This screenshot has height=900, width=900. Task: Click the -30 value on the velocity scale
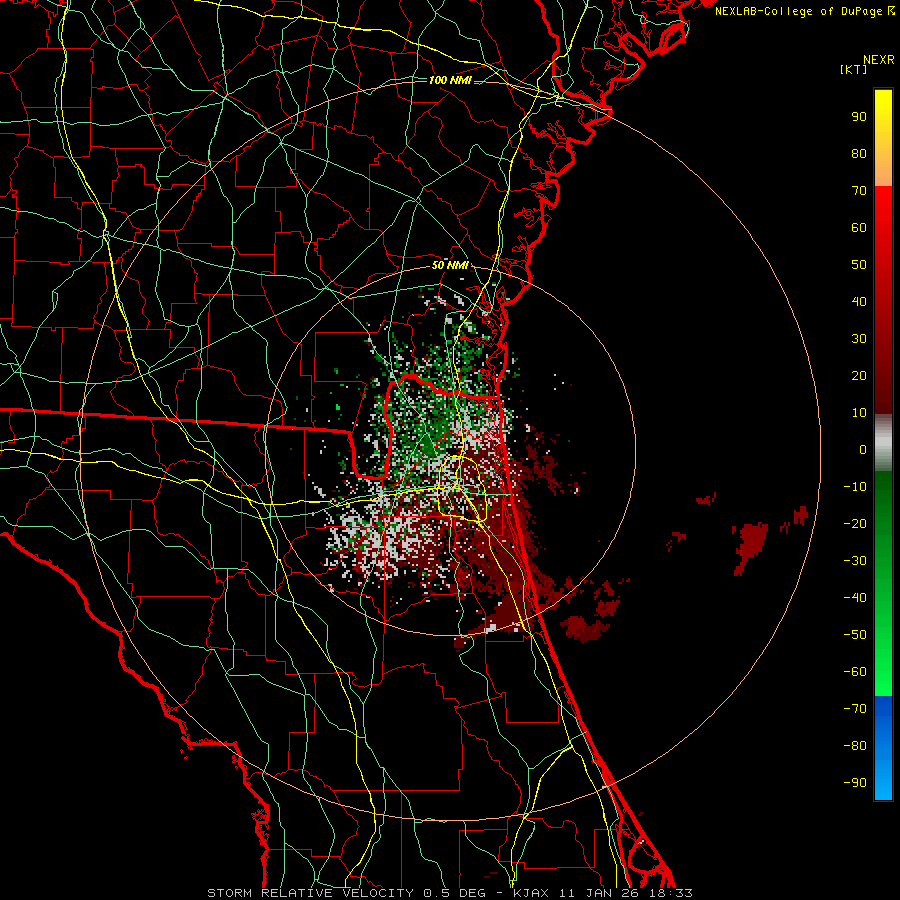point(855,561)
